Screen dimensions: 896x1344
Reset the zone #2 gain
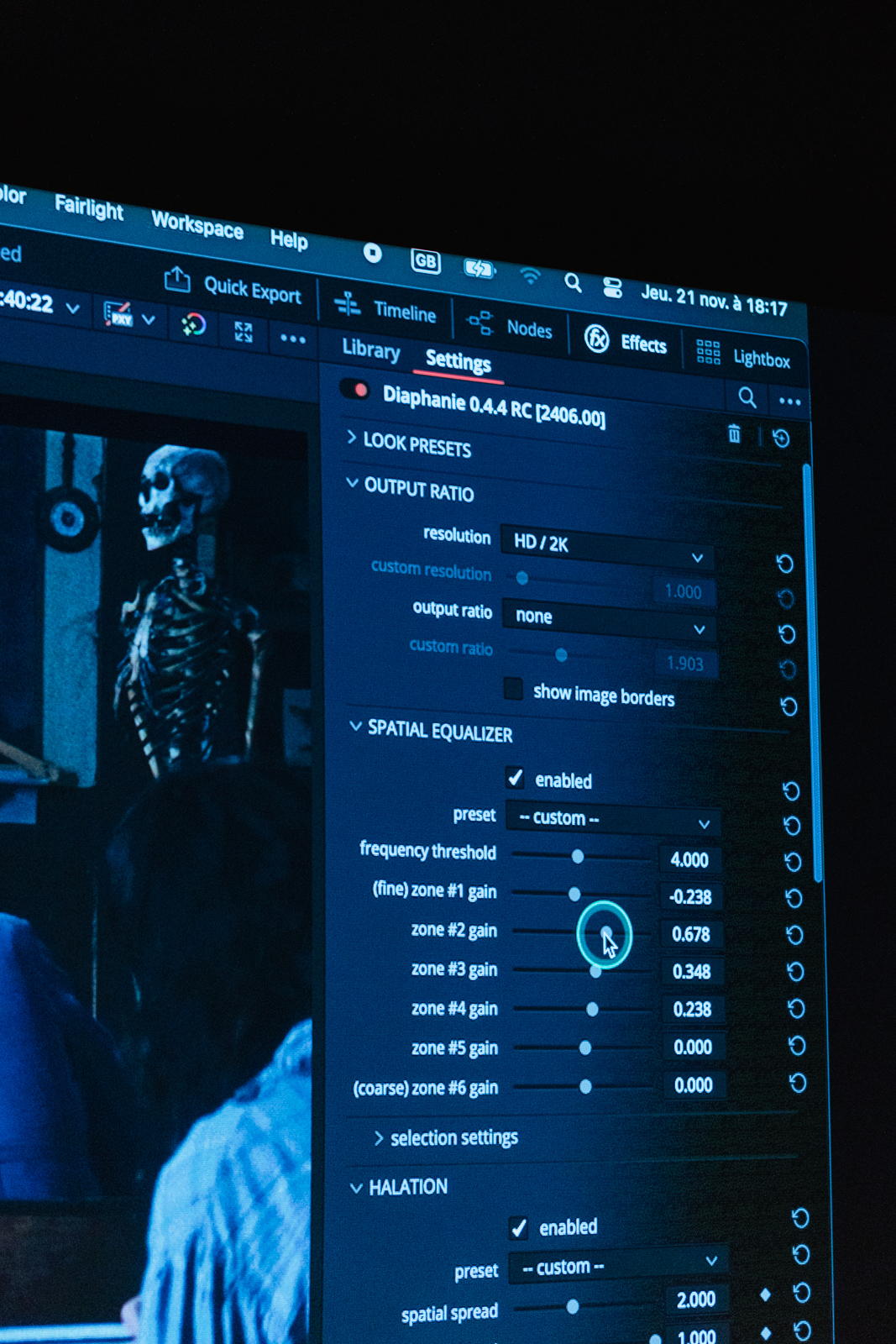click(x=794, y=935)
